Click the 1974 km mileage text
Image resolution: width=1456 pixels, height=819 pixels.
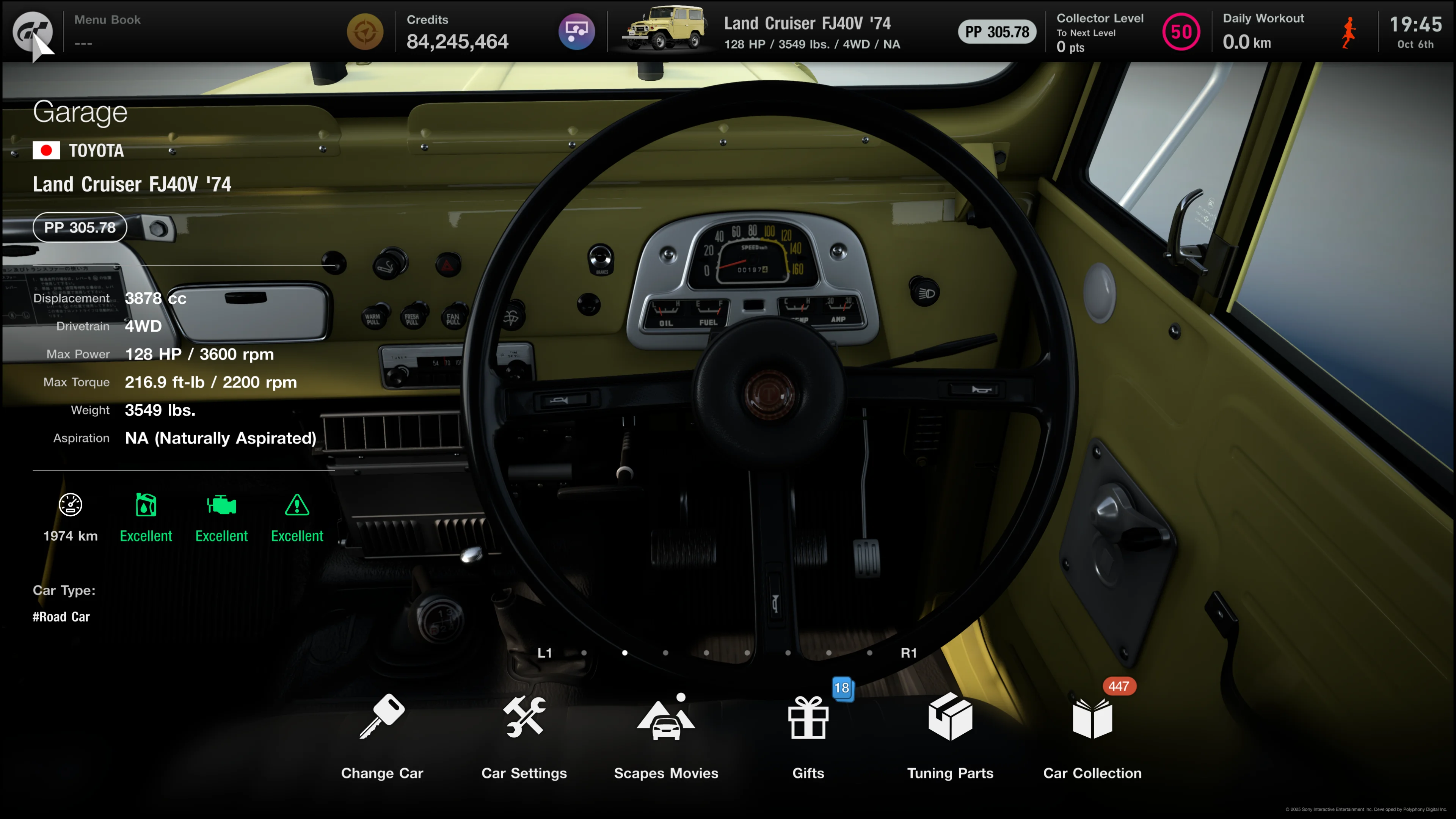(x=71, y=536)
